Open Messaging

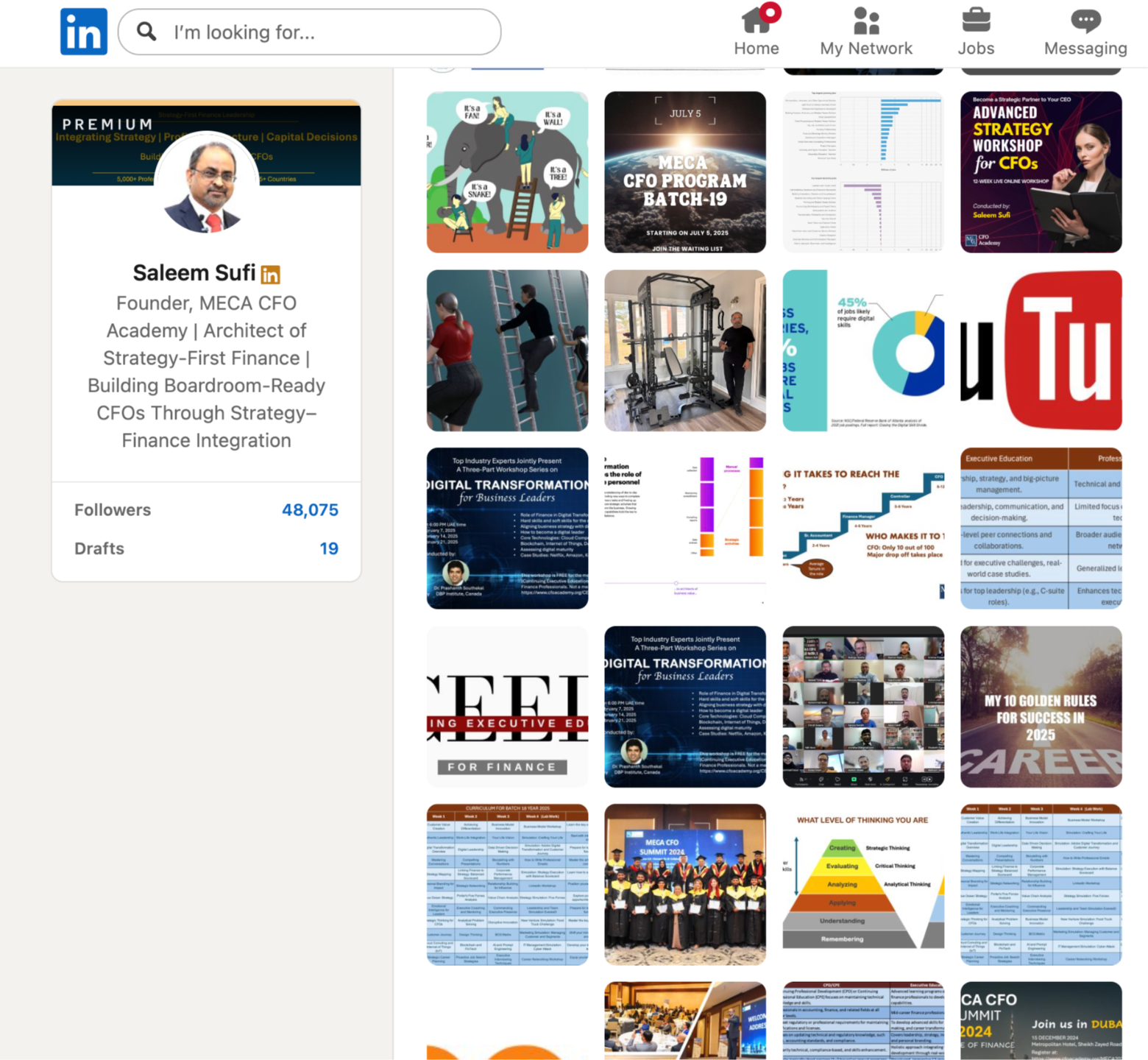tap(1085, 31)
